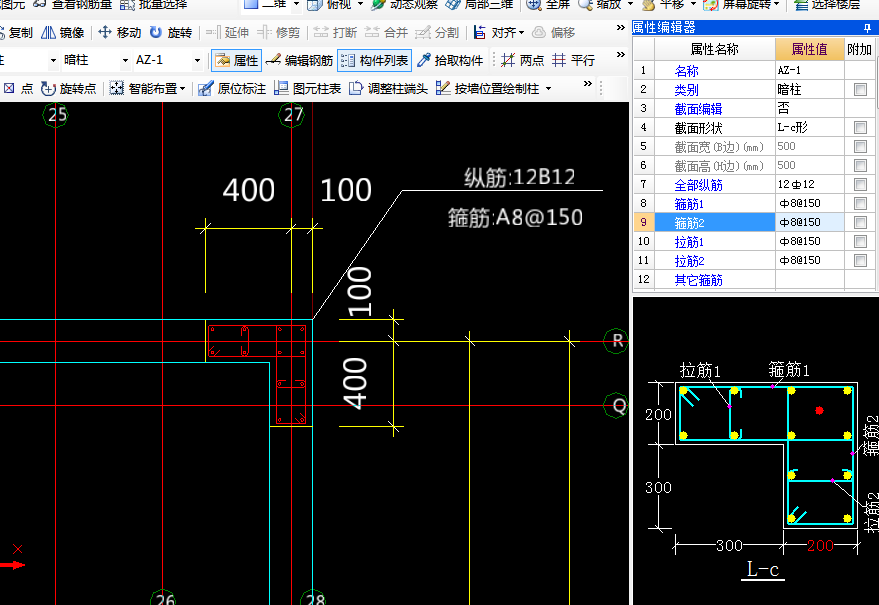Edit the 箍筋2 value field
Image resolution: width=879 pixels, height=605 pixels.
(x=810, y=223)
